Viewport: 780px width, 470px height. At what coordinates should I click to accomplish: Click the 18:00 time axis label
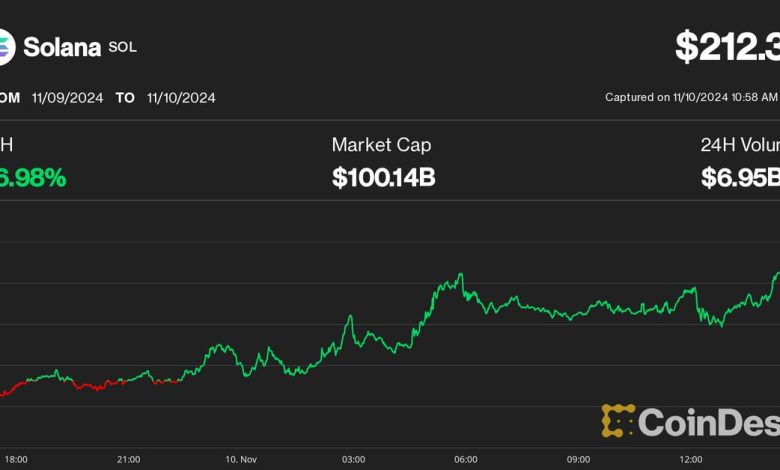coord(16,459)
